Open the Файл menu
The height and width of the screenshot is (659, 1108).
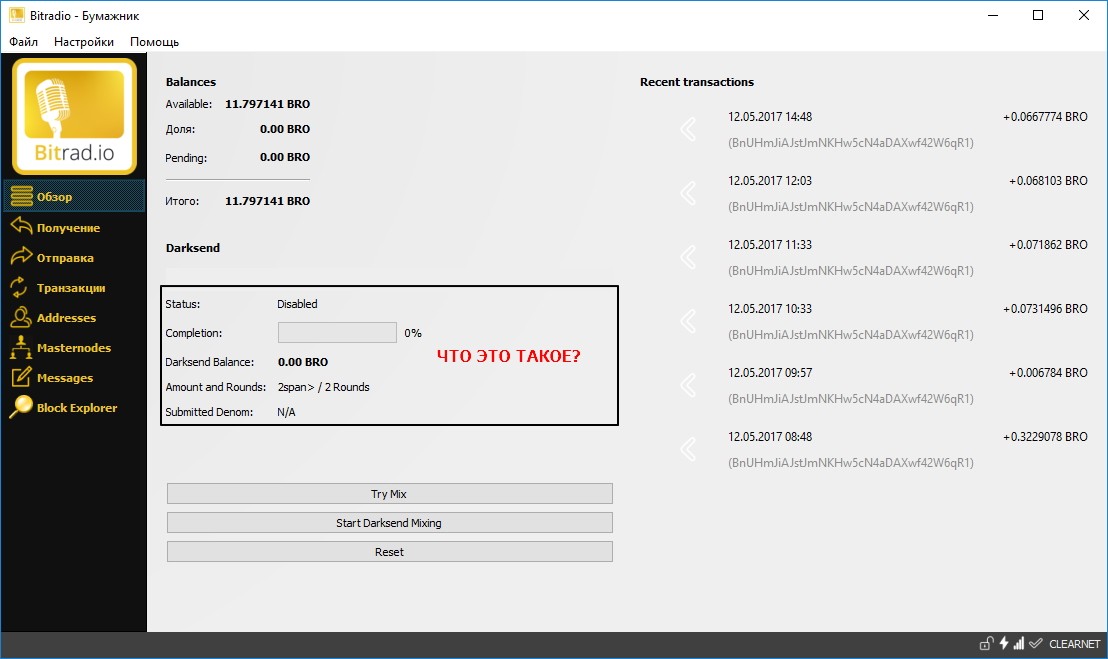[x=23, y=42]
